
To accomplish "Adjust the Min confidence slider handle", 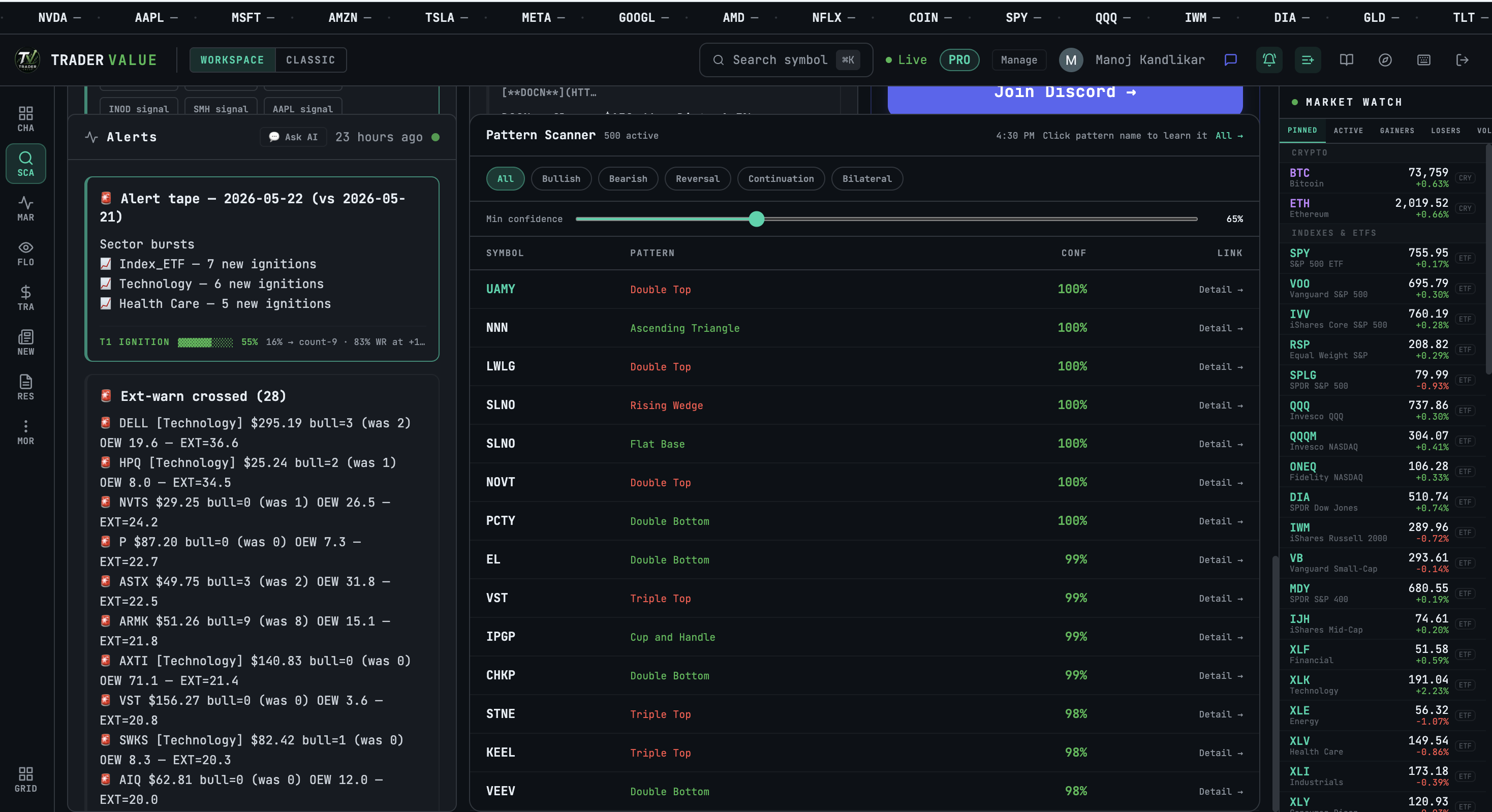I will click(x=757, y=219).
